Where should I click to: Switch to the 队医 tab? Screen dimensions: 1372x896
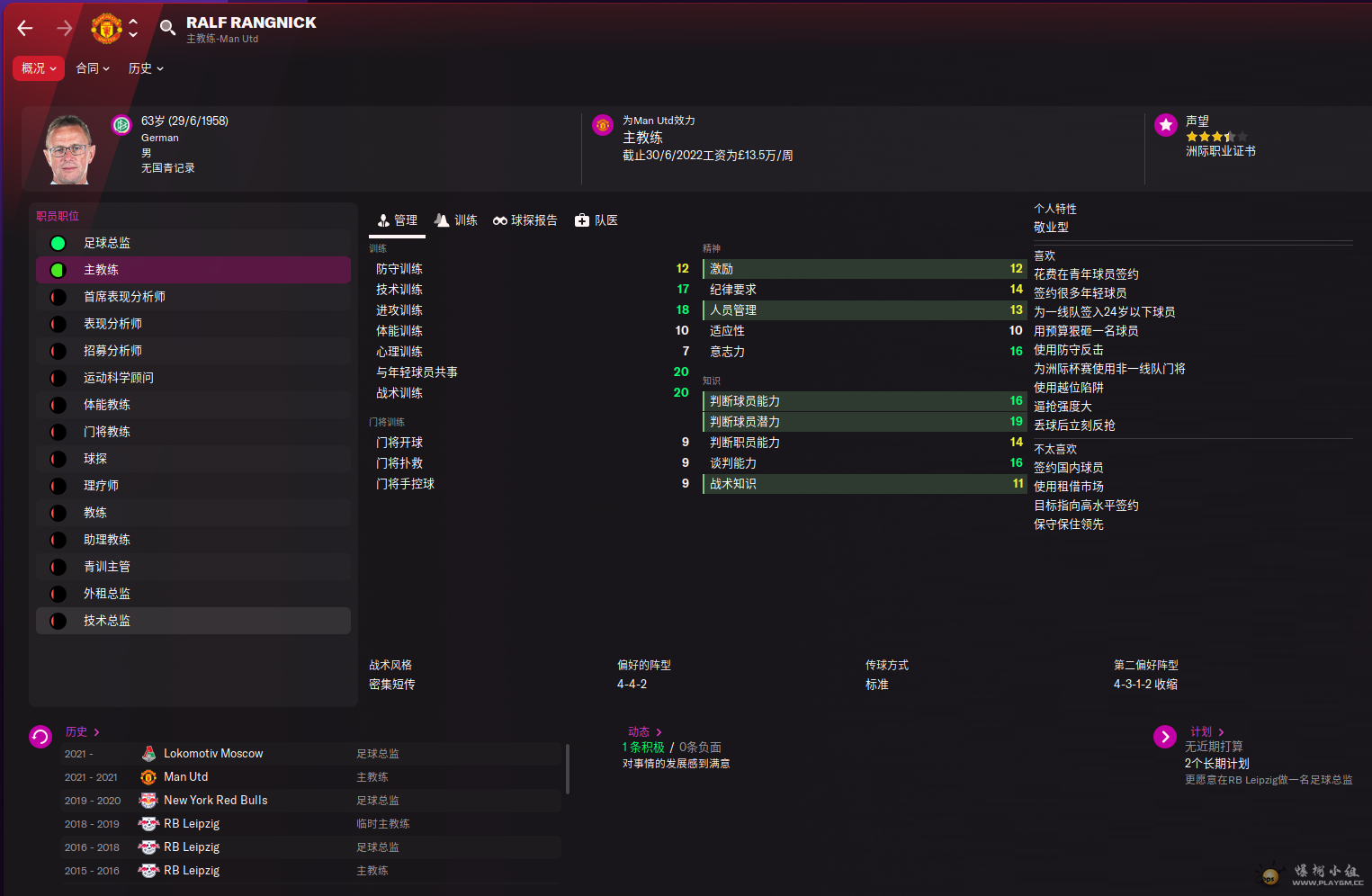click(596, 220)
